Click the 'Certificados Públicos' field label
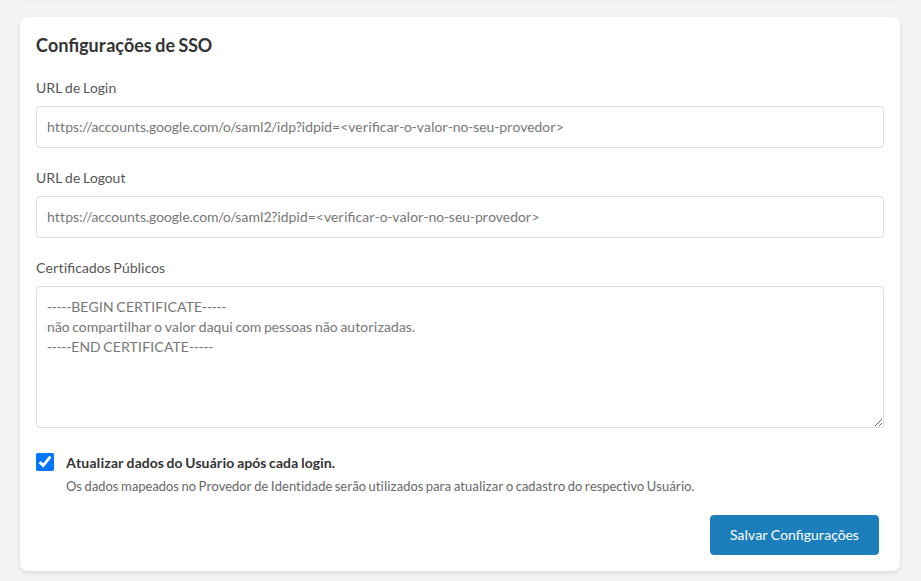Screen dimensions: 921x581 100,268
